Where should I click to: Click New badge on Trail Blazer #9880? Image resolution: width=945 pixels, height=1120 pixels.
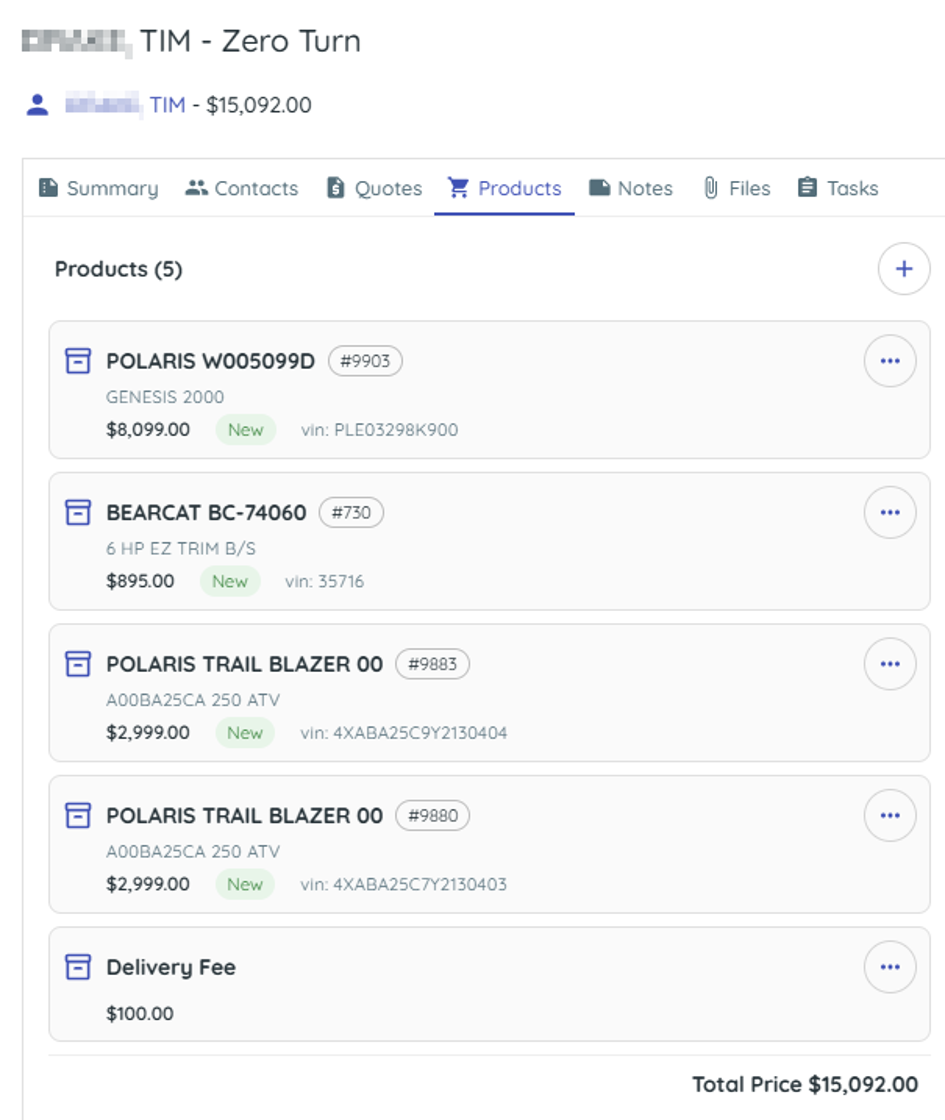pyautogui.click(x=245, y=884)
